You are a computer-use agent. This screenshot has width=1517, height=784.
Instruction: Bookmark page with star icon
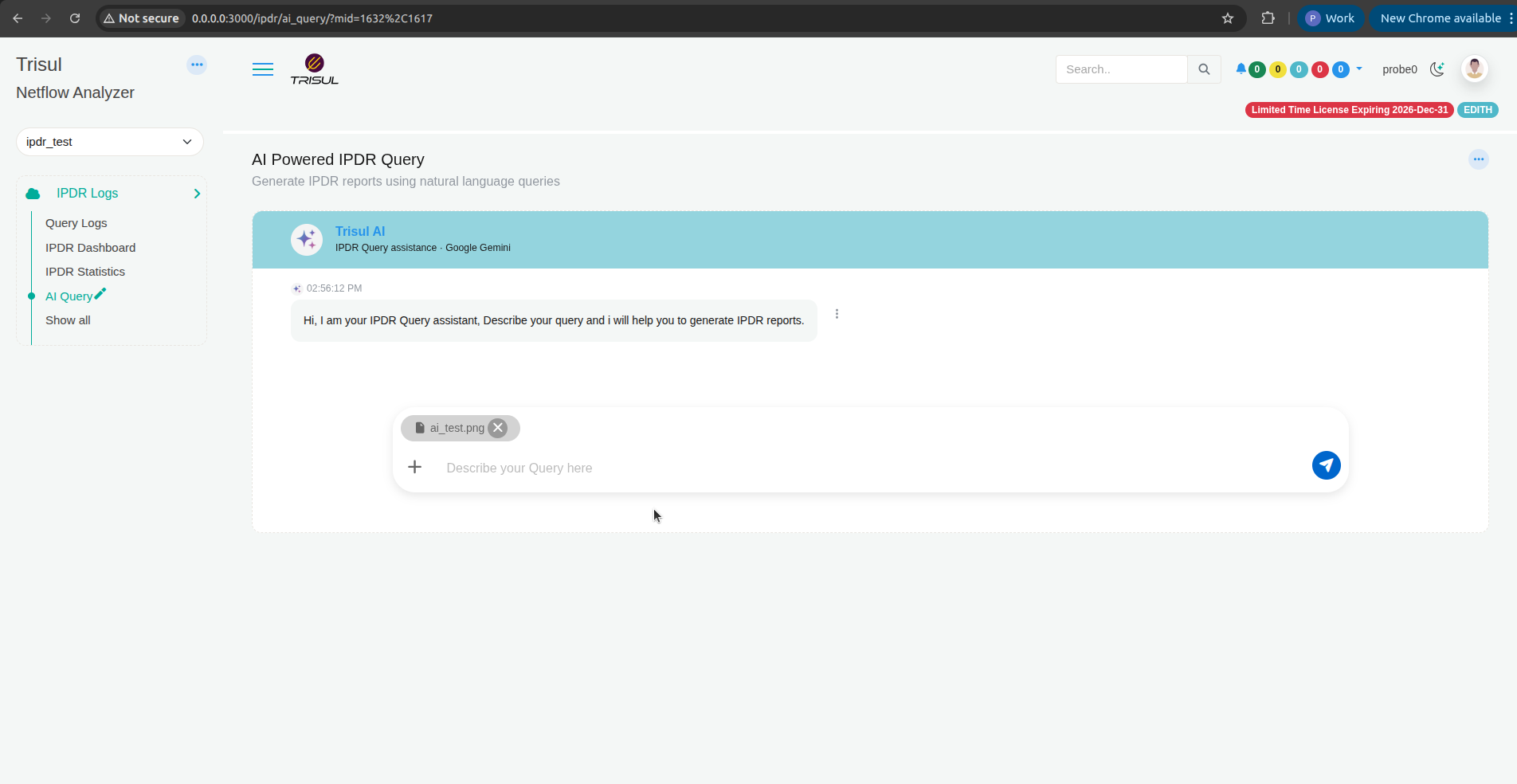coord(1228,18)
